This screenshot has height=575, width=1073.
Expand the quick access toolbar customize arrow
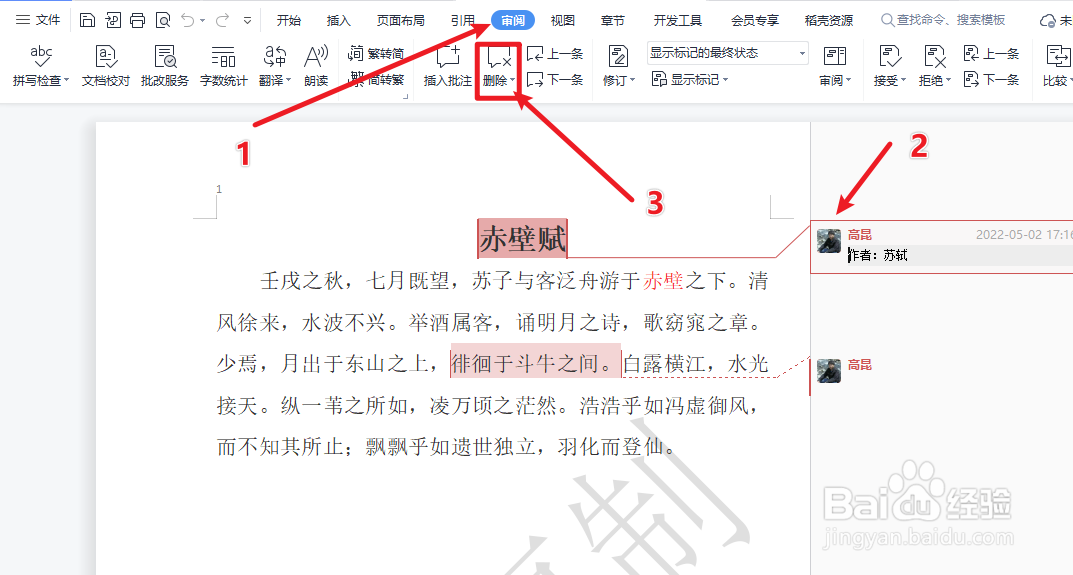248,21
